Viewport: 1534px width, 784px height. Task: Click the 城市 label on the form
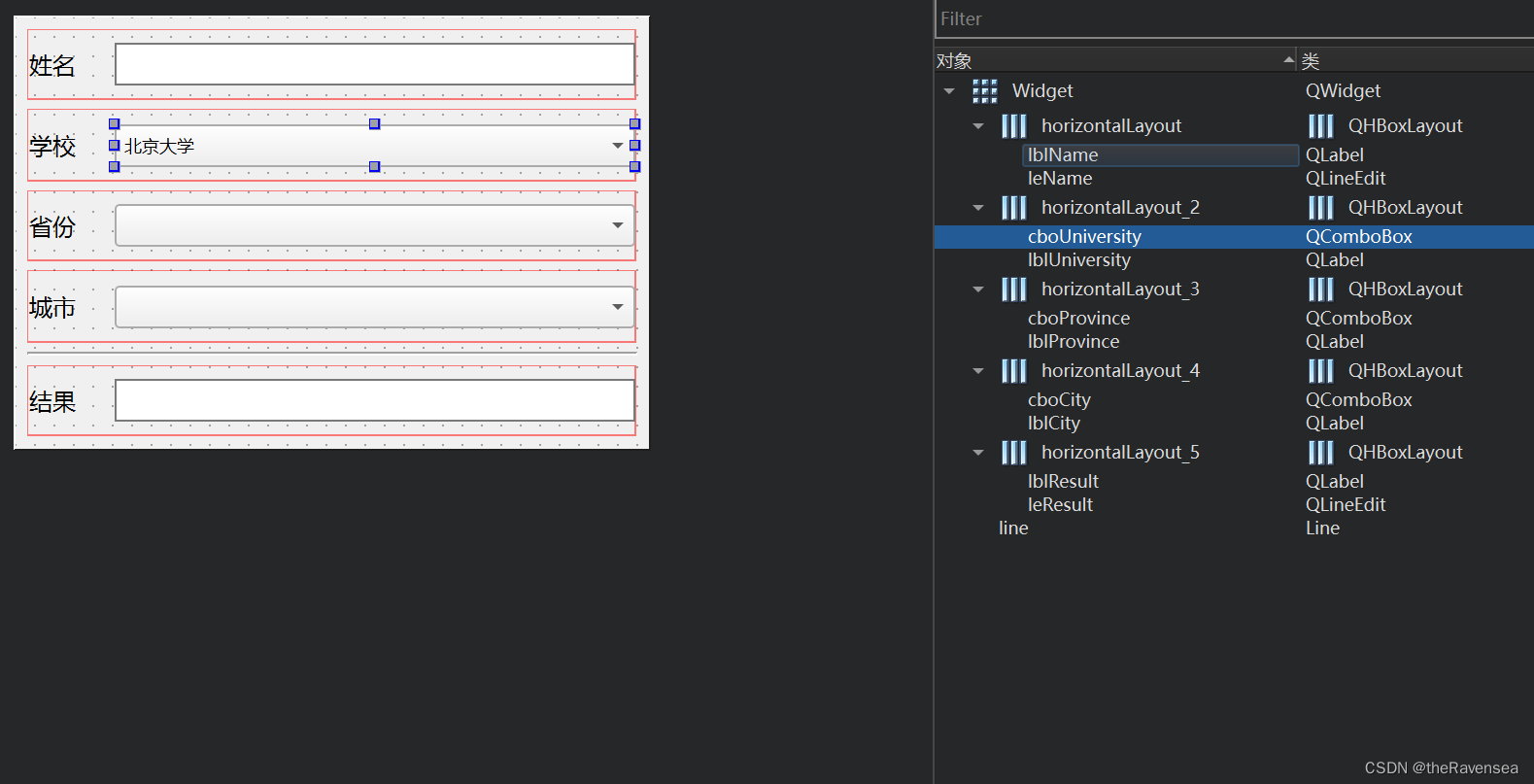pyautogui.click(x=52, y=307)
